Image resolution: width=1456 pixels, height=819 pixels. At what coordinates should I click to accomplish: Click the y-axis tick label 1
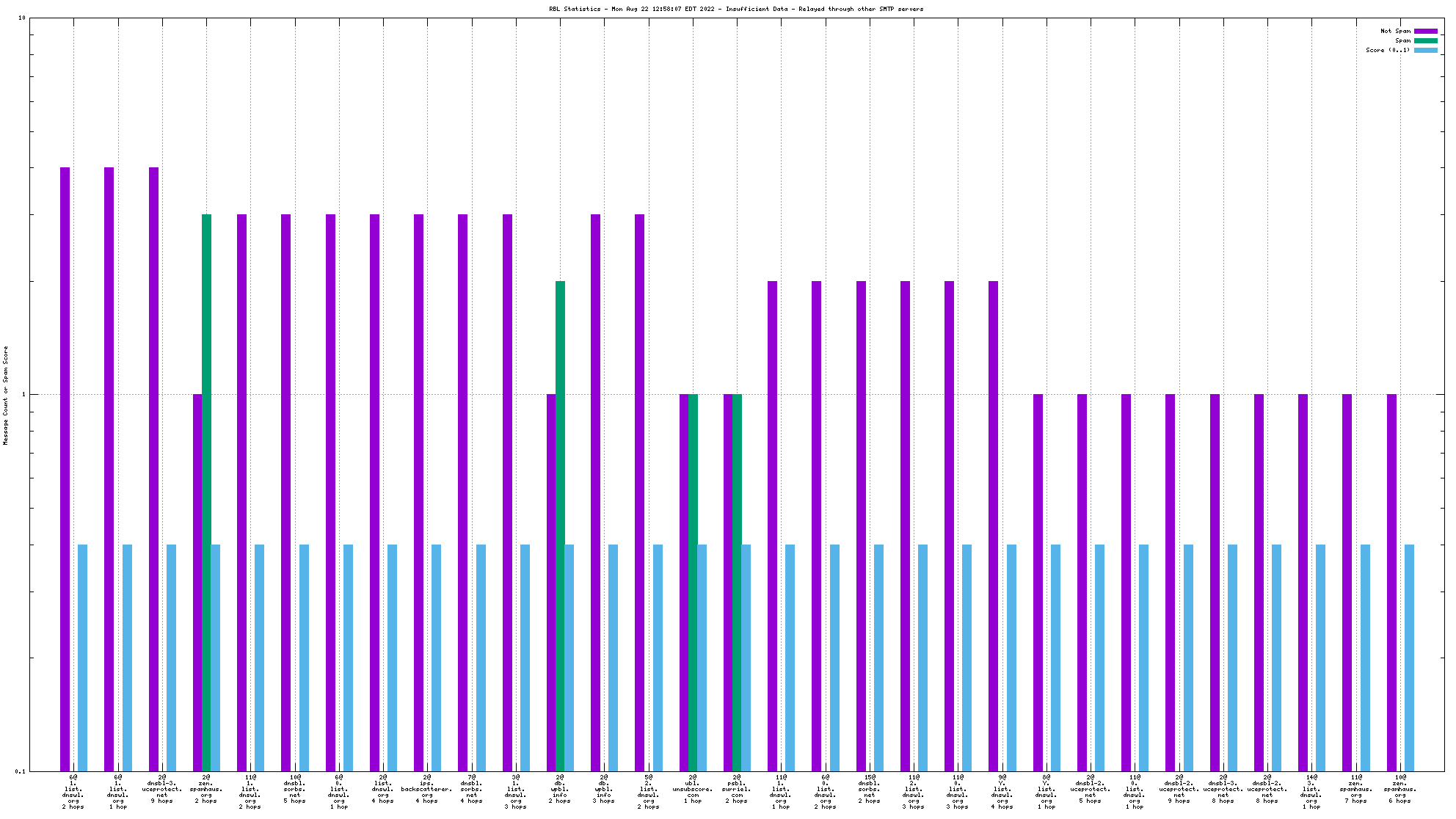coord(23,395)
